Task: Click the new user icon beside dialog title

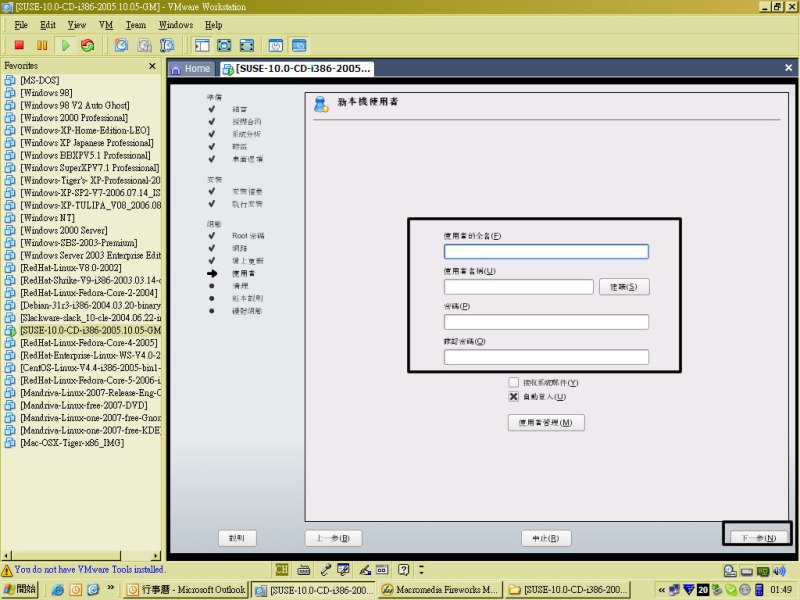Action: coord(321,104)
